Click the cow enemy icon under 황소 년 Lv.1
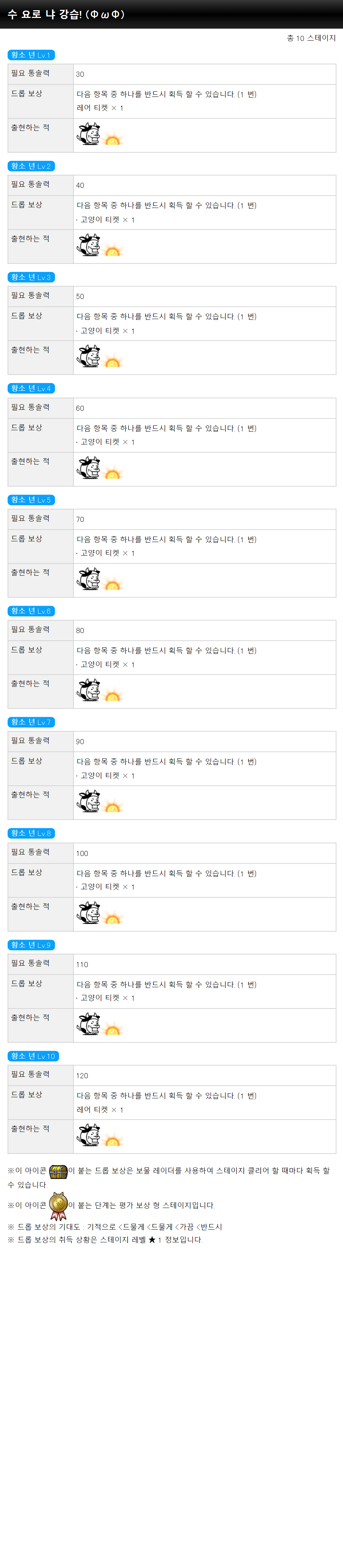This screenshot has width=343, height=1568. point(89,133)
